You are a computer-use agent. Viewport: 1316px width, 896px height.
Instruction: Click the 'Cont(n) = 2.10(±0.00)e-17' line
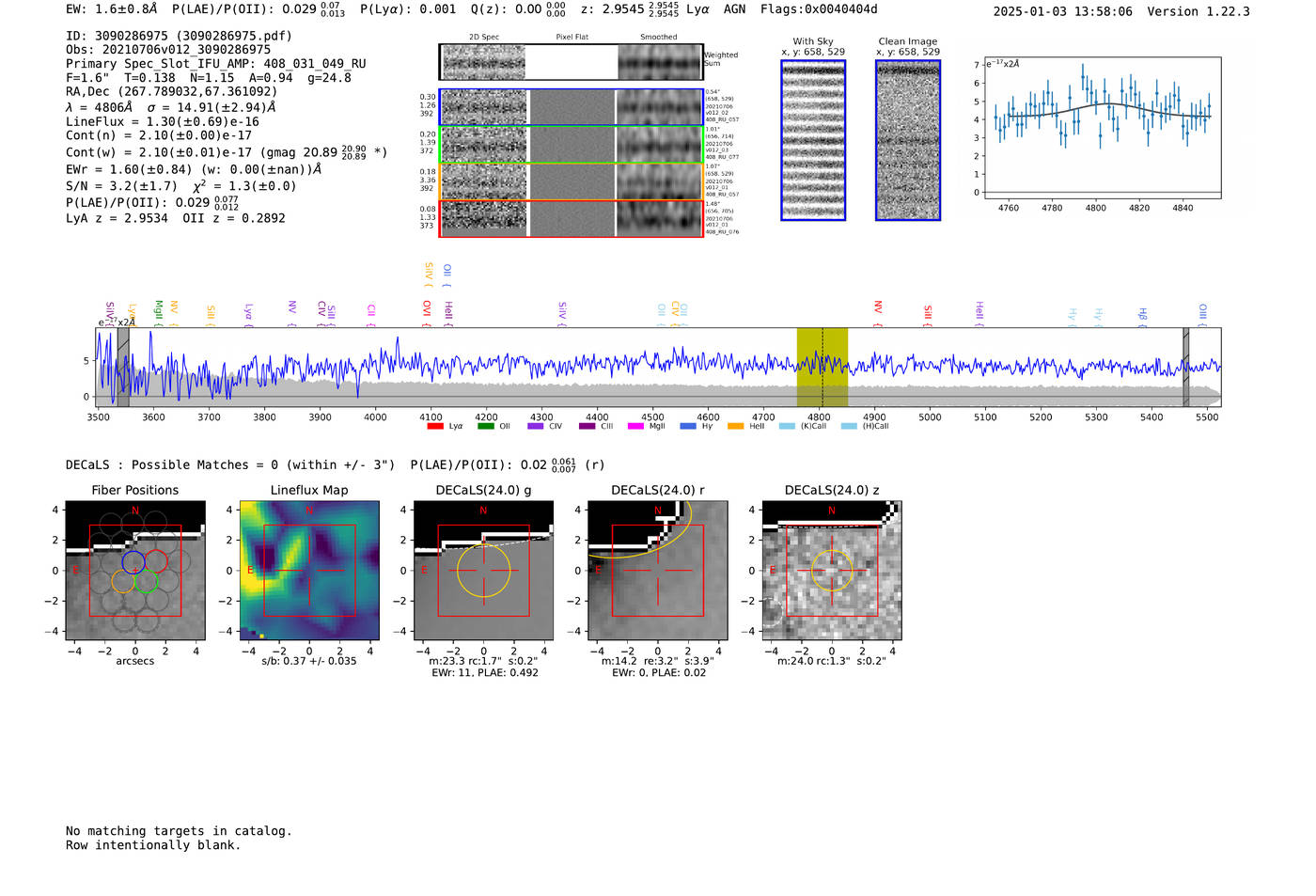click(159, 135)
